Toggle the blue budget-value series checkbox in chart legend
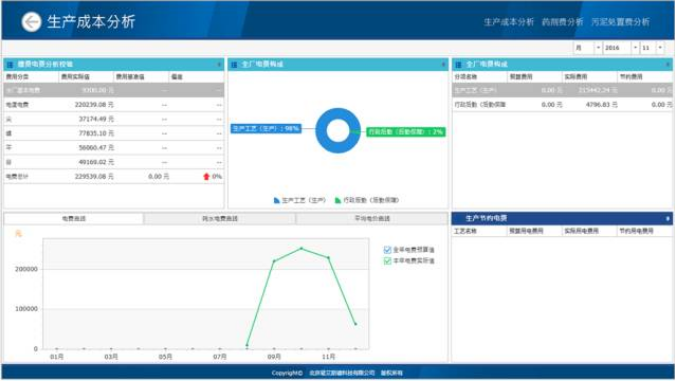675x381 pixels. (x=387, y=250)
